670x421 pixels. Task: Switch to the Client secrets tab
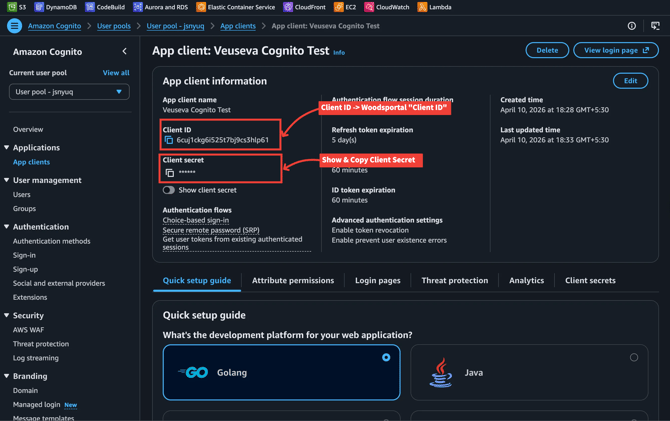click(590, 281)
